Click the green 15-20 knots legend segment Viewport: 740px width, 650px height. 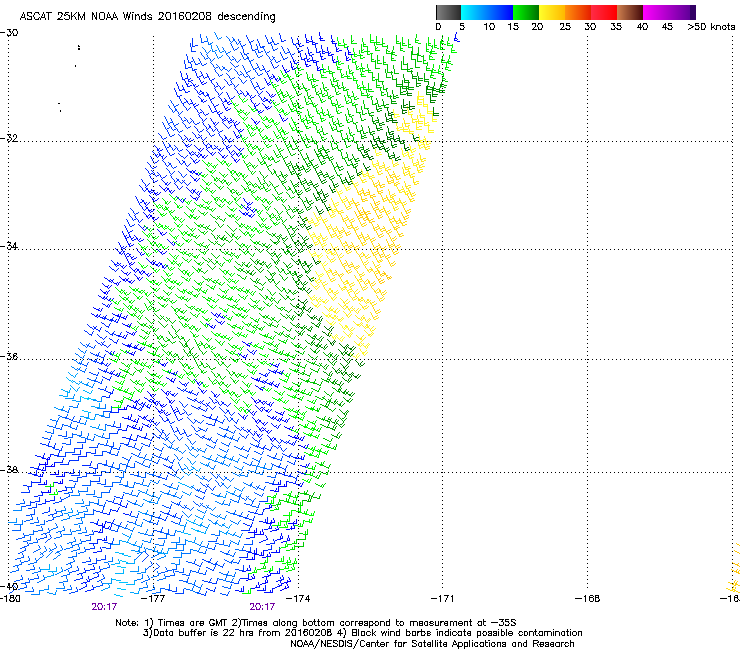(526, 12)
